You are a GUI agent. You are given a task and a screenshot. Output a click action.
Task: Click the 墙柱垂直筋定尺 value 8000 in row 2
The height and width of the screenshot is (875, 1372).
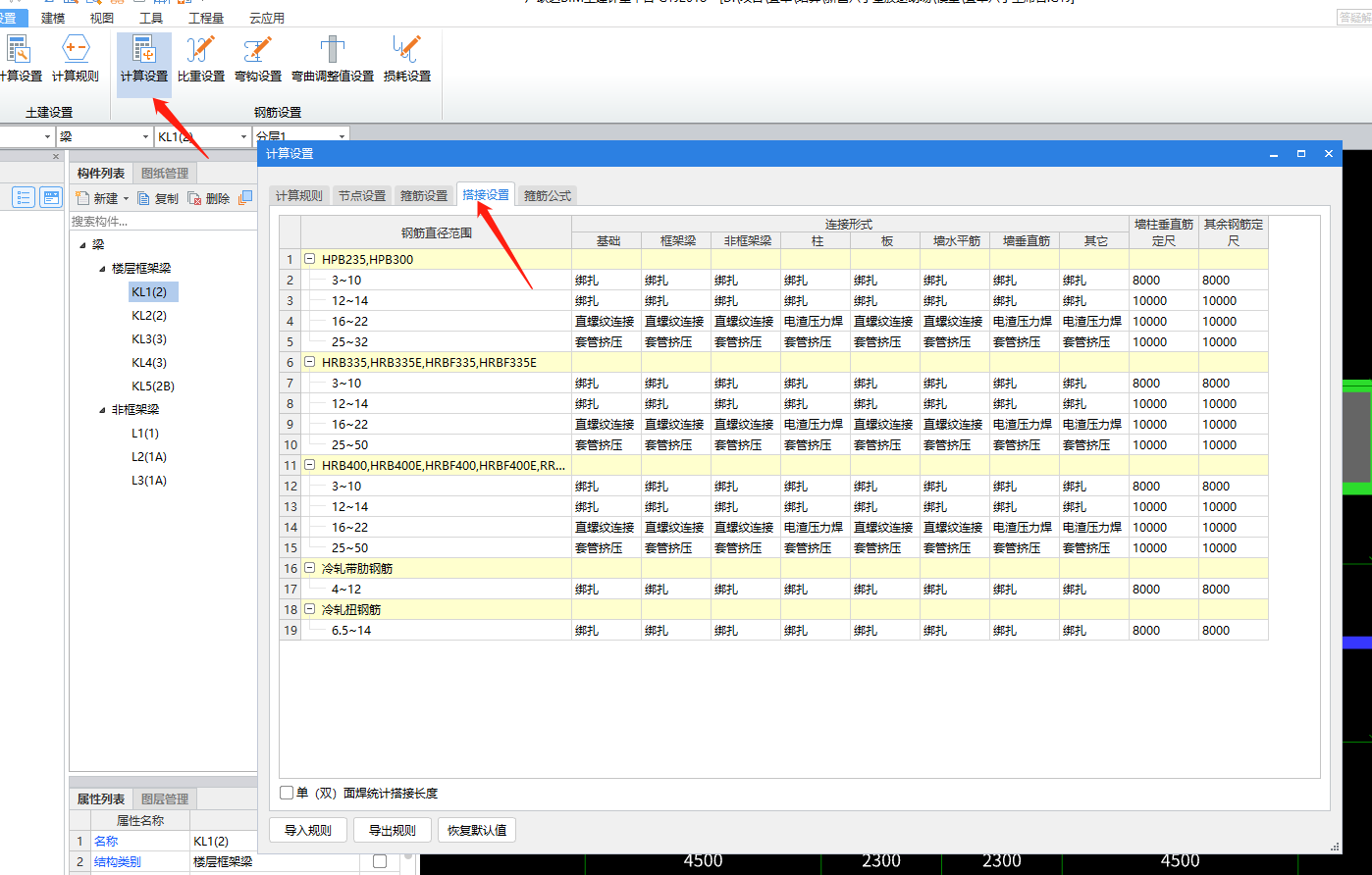click(1163, 281)
